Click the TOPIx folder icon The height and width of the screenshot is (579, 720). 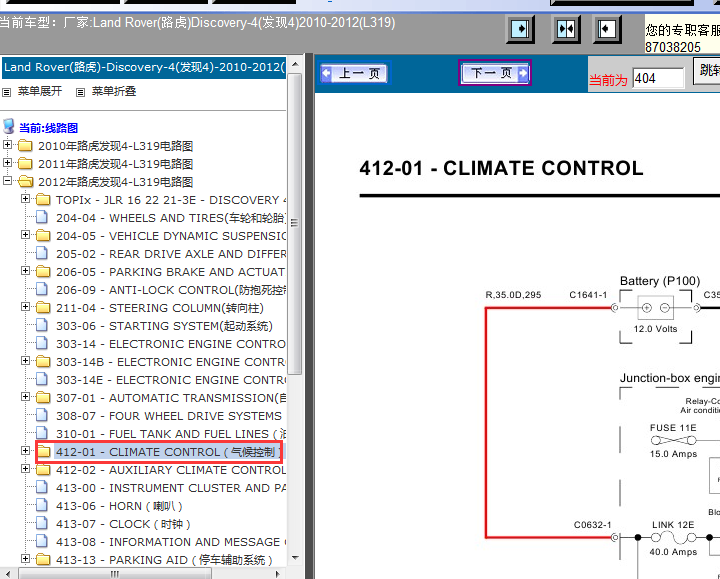point(43,199)
